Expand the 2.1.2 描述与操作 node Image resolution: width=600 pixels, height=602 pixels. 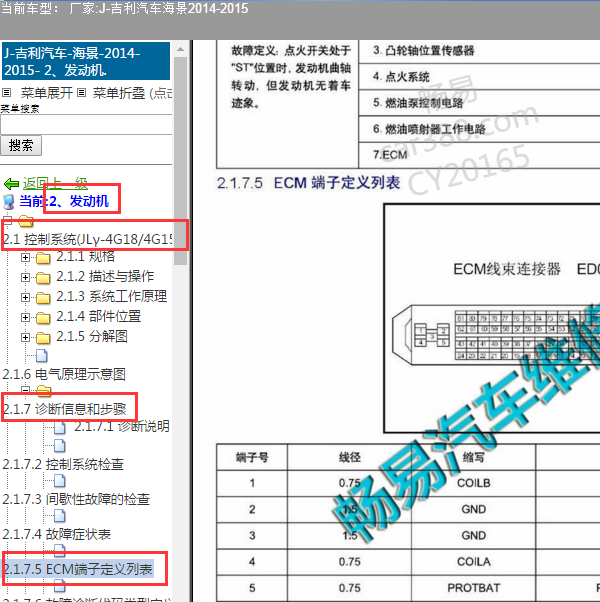tap(25, 277)
